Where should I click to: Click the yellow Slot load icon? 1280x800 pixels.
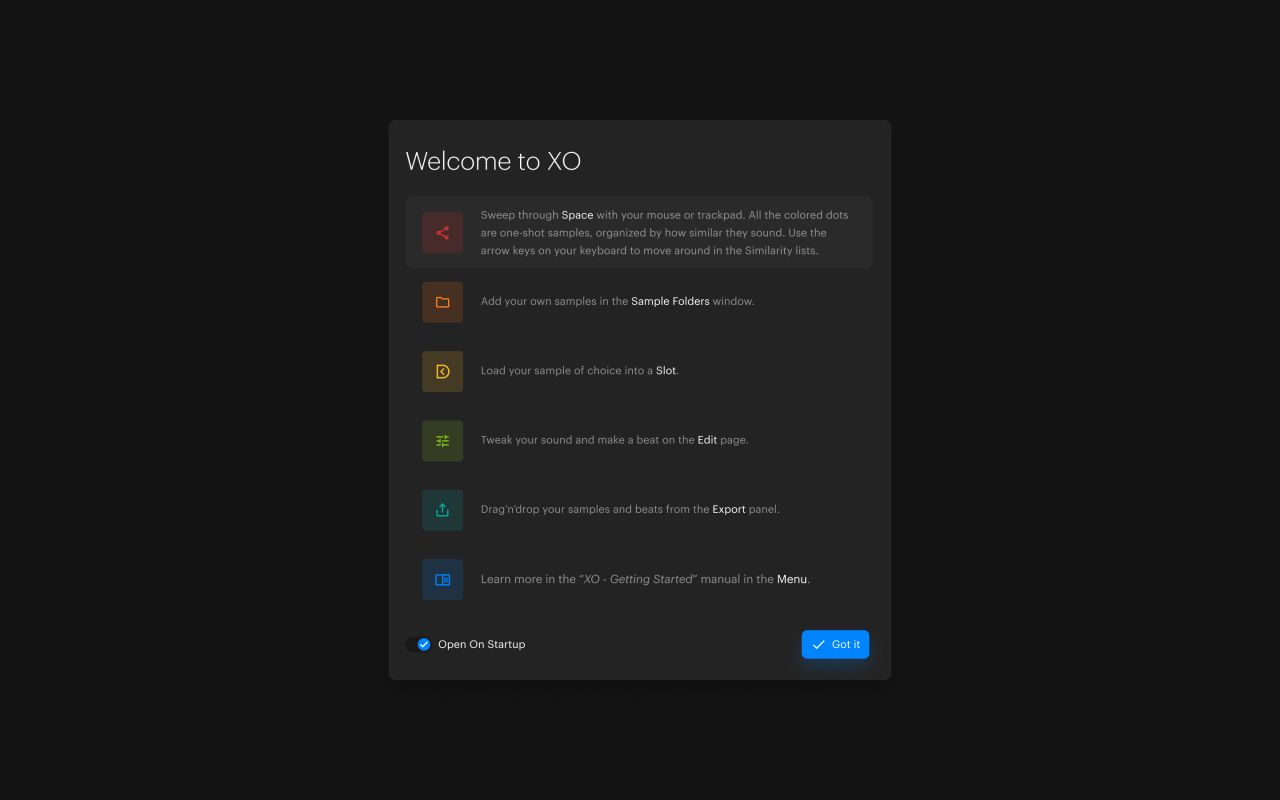tap(442, 371)
